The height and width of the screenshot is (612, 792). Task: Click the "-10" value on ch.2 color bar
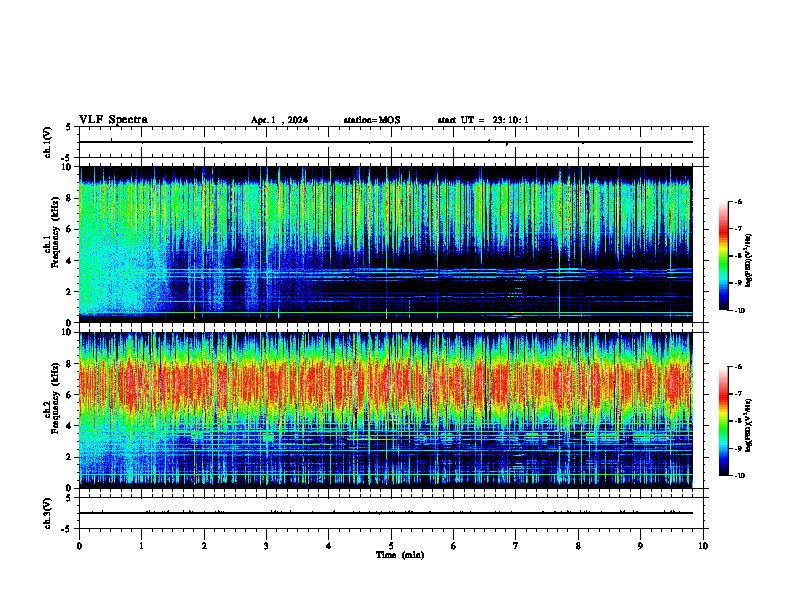[739, 476]
